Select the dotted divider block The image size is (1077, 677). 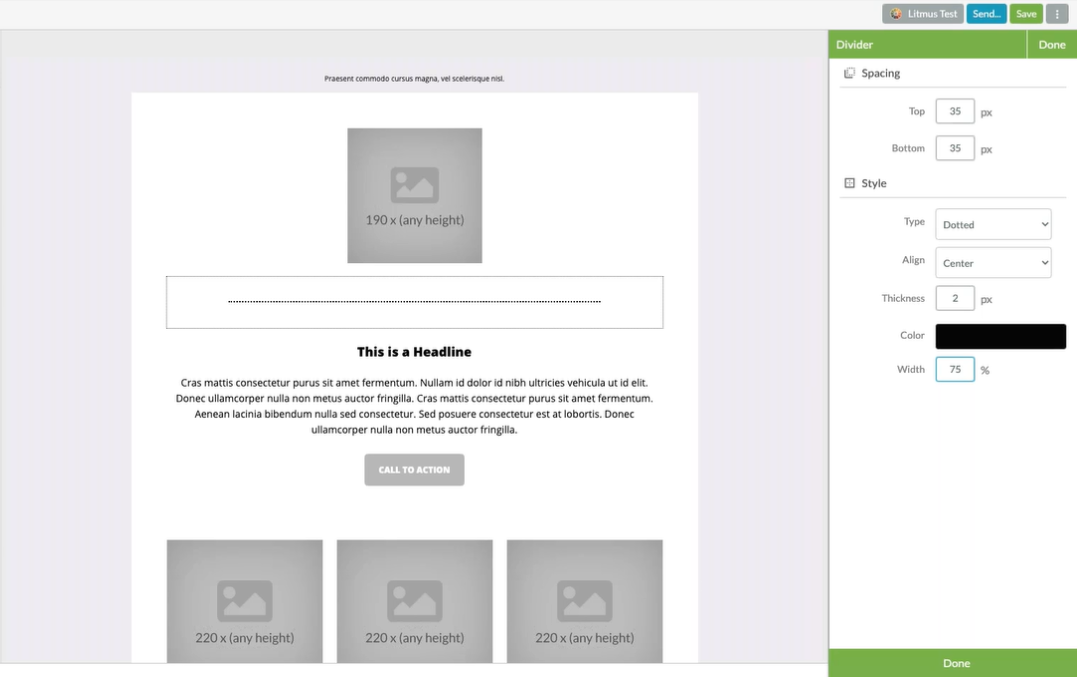click(414, 302)
